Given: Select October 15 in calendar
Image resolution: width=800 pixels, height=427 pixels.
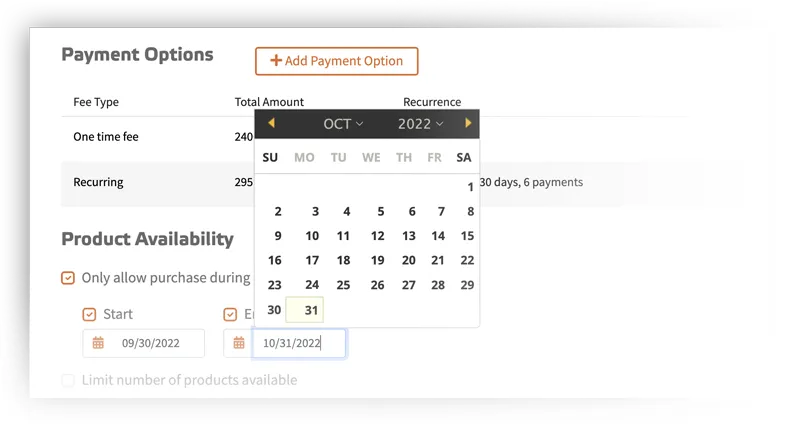Looking at the screenshot, I should coord(467,236).
